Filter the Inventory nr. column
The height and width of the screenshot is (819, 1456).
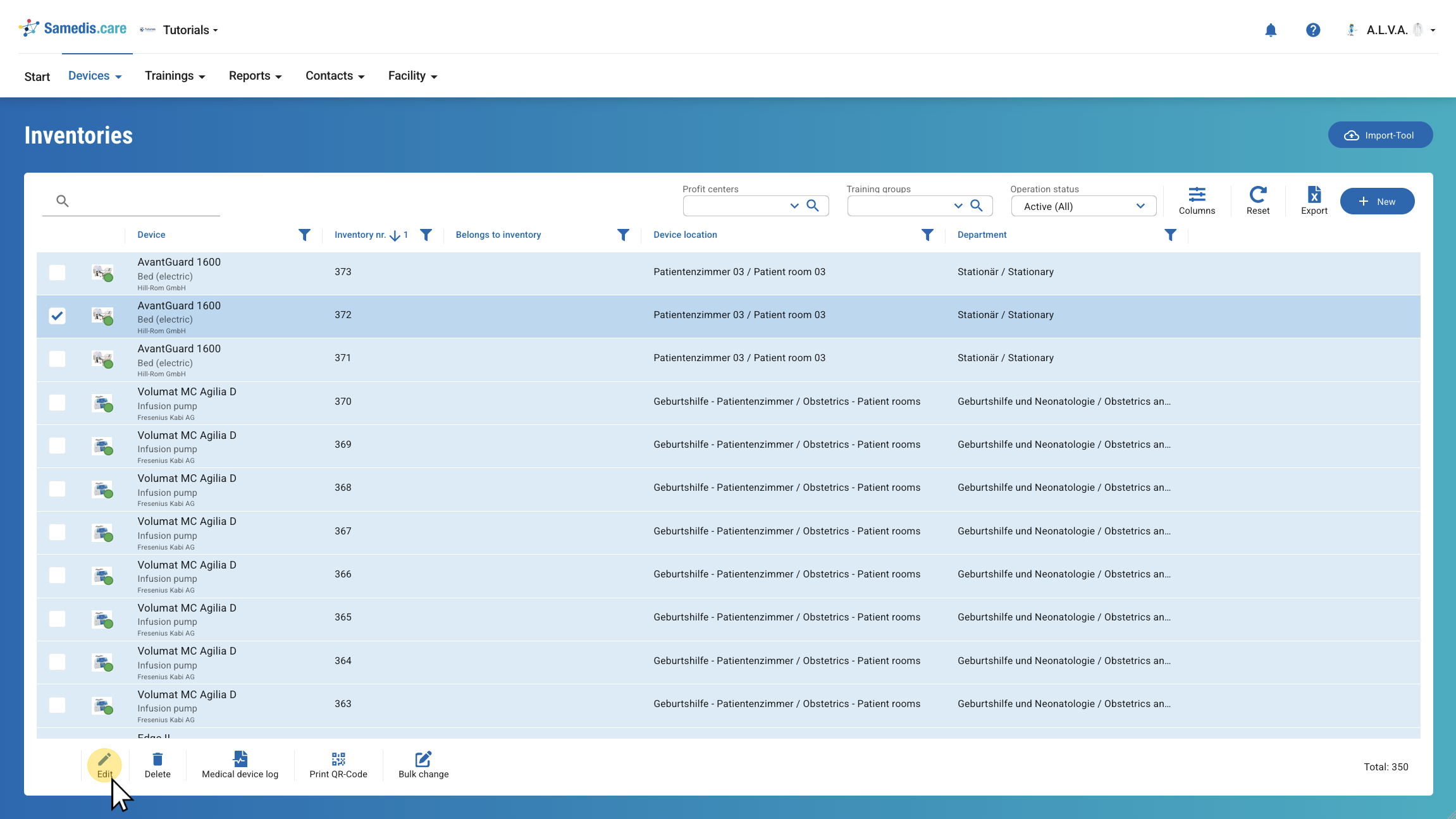click(x=426, y=235)
